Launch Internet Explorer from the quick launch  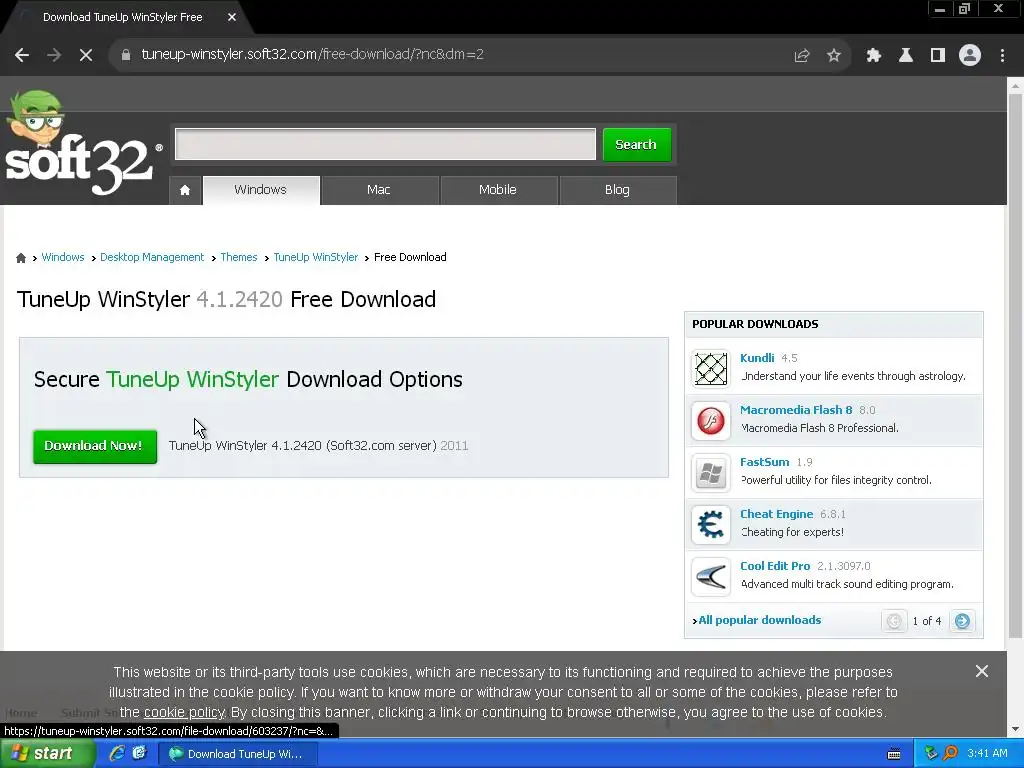pyautogui.click(x=117, y=754)
